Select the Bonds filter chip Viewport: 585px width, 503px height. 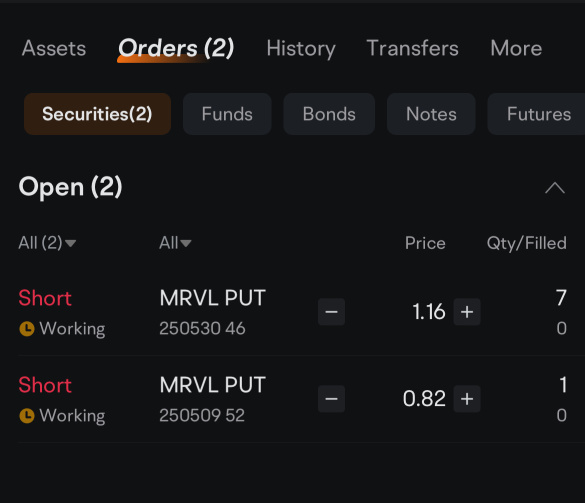click(x=329, y=114)
